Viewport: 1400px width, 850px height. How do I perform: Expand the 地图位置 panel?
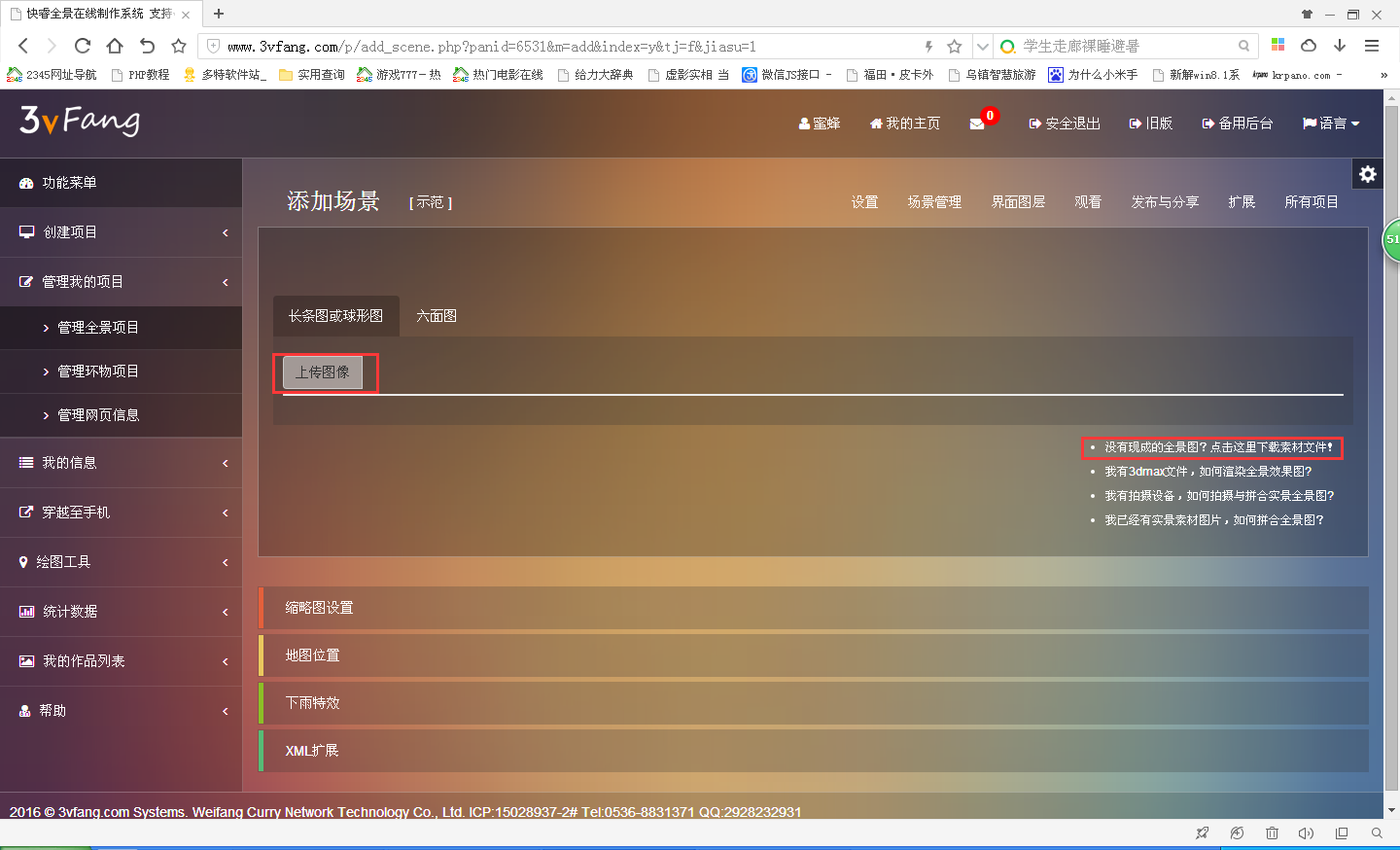[813, 655]
